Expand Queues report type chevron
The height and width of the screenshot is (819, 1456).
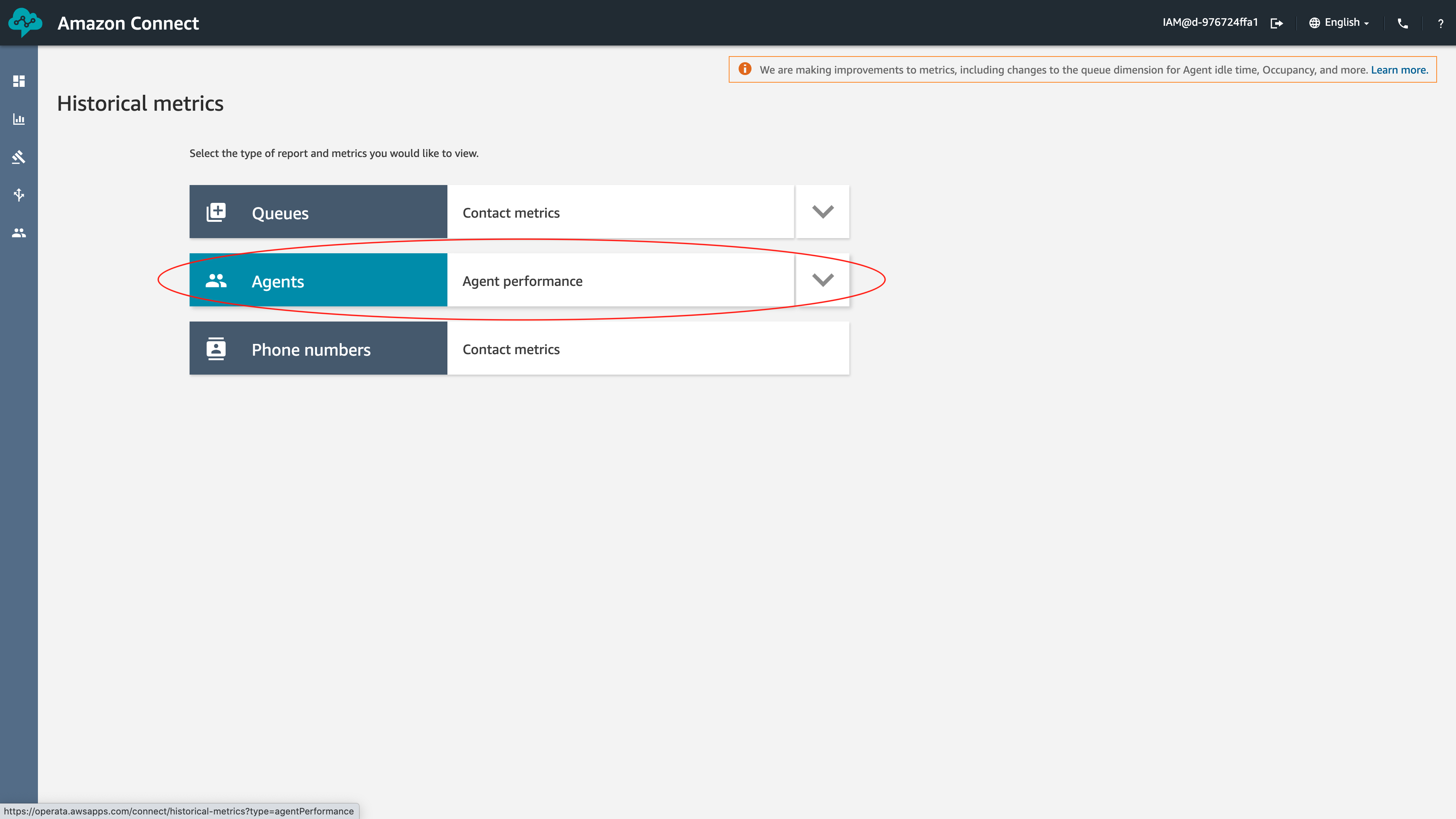(x=823, y=212)
